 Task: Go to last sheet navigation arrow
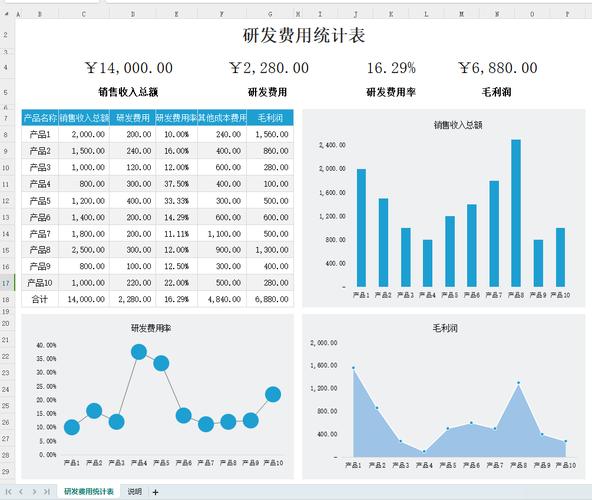(47, 491)
